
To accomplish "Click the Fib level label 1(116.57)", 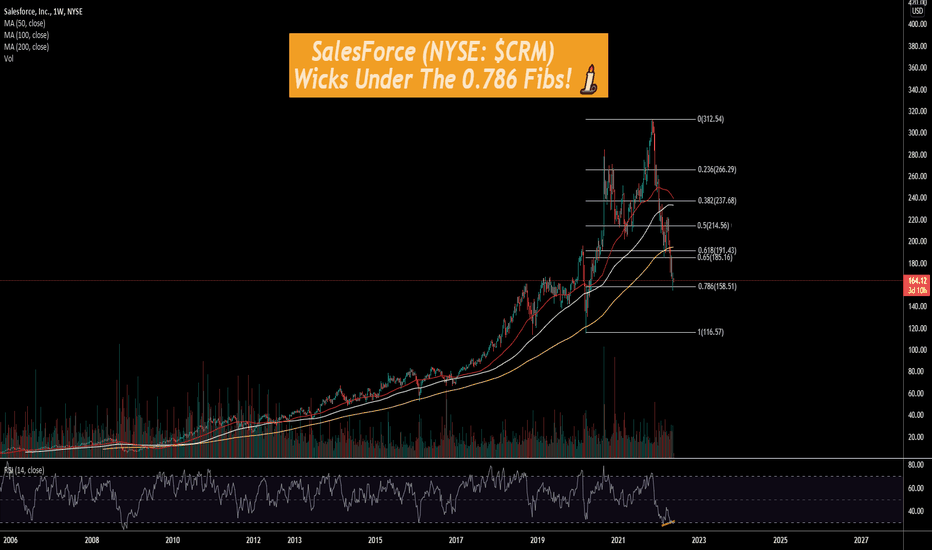I will tap(710, 332).
